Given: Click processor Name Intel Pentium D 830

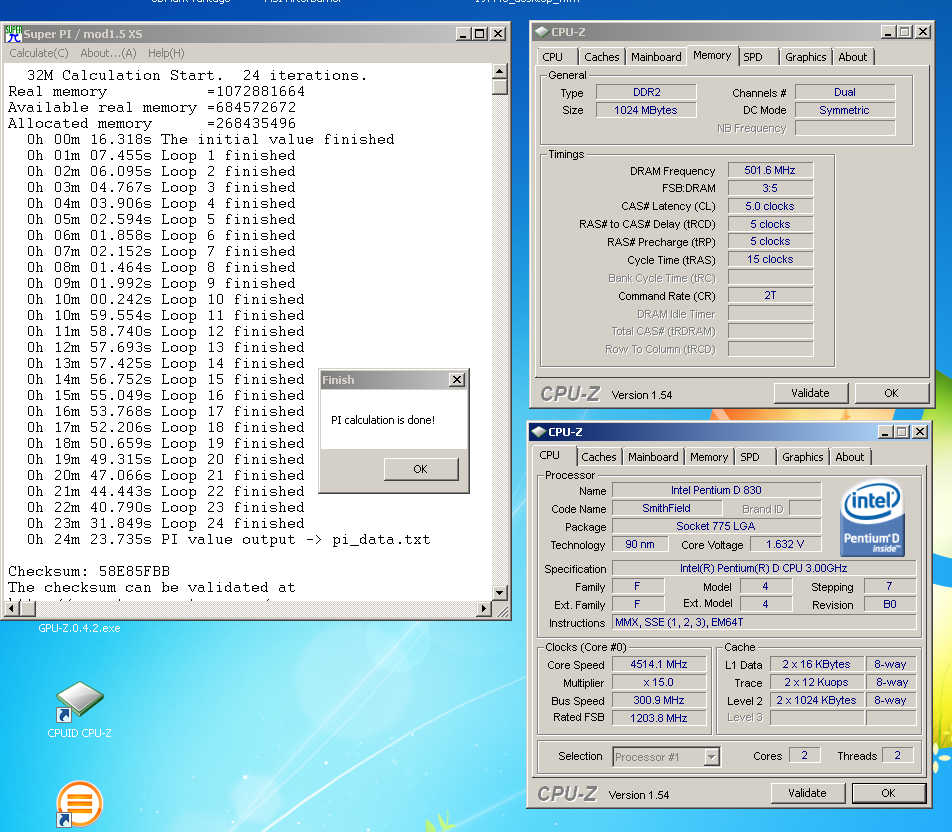Looking at the screenshot, I should [x=716, y=490].
